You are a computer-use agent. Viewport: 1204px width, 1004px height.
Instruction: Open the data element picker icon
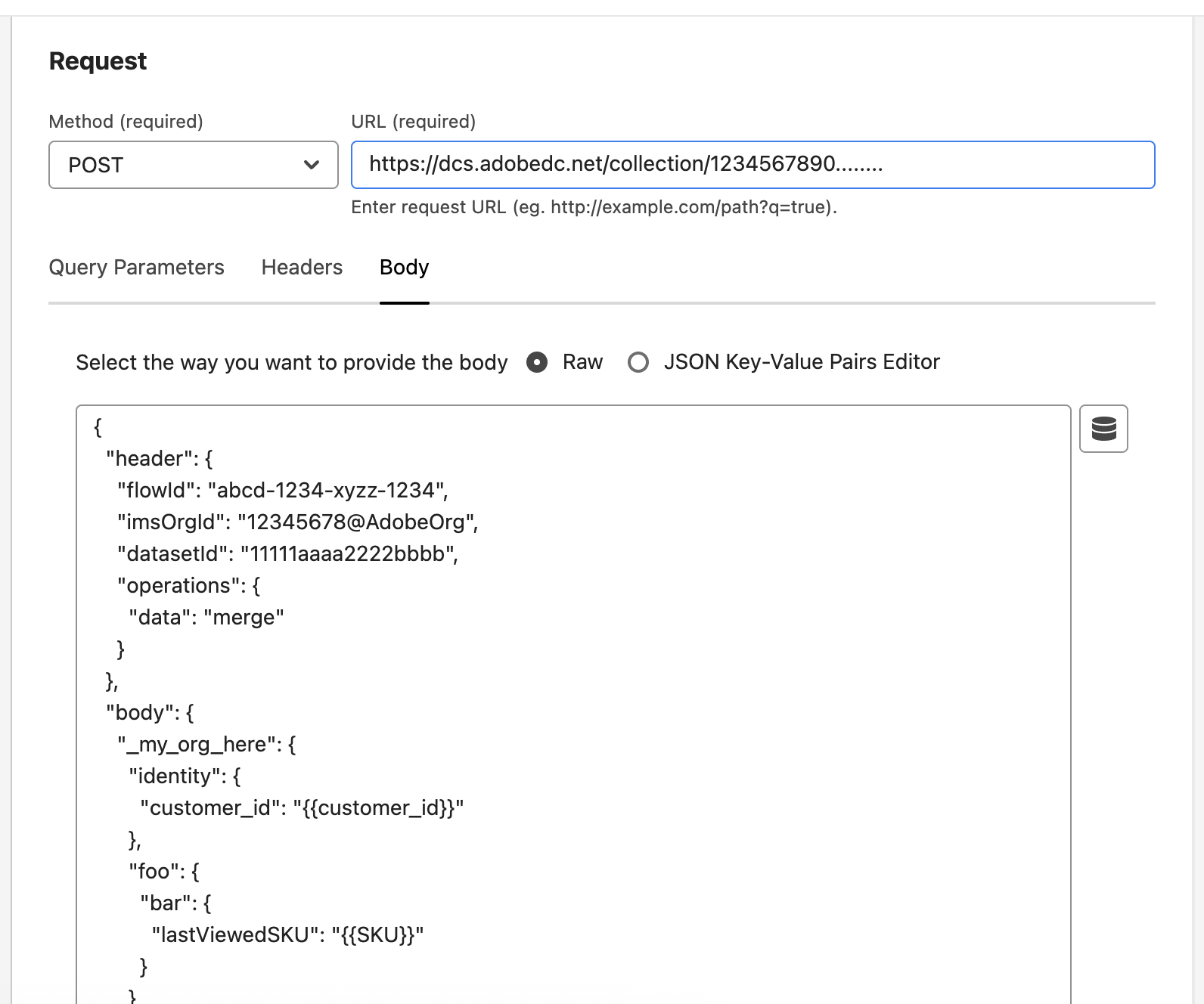click(1103, 429)
